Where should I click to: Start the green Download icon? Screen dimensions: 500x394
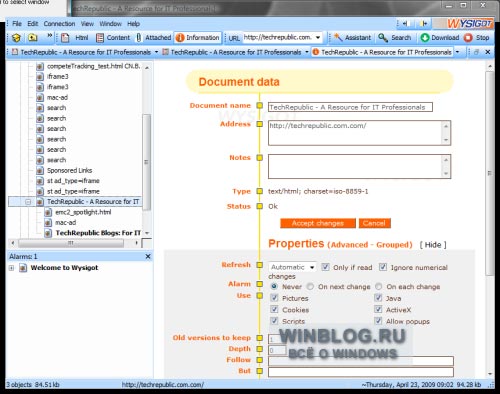[x=424, y=38]
